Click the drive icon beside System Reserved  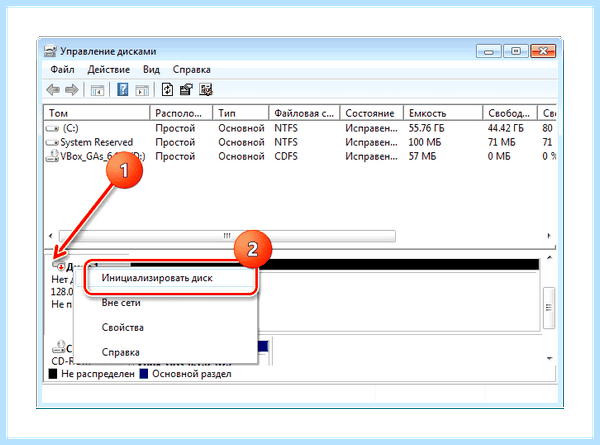pos(52,142)
